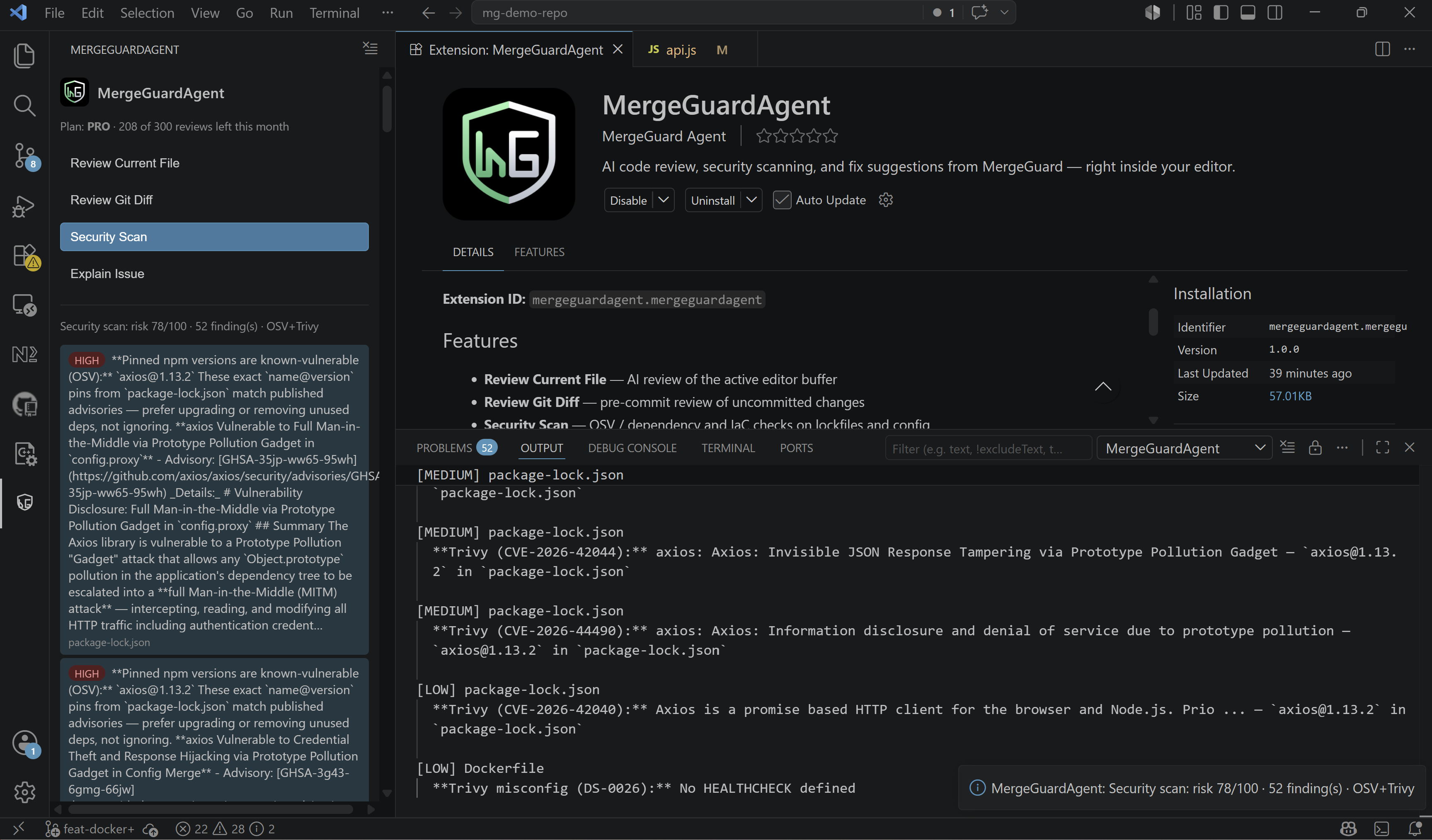This screenshot has height=840, width=1432.
Task: Click the feat-docker+ branch in status bar
Action: pyautogui.click(x=90, y=829)
